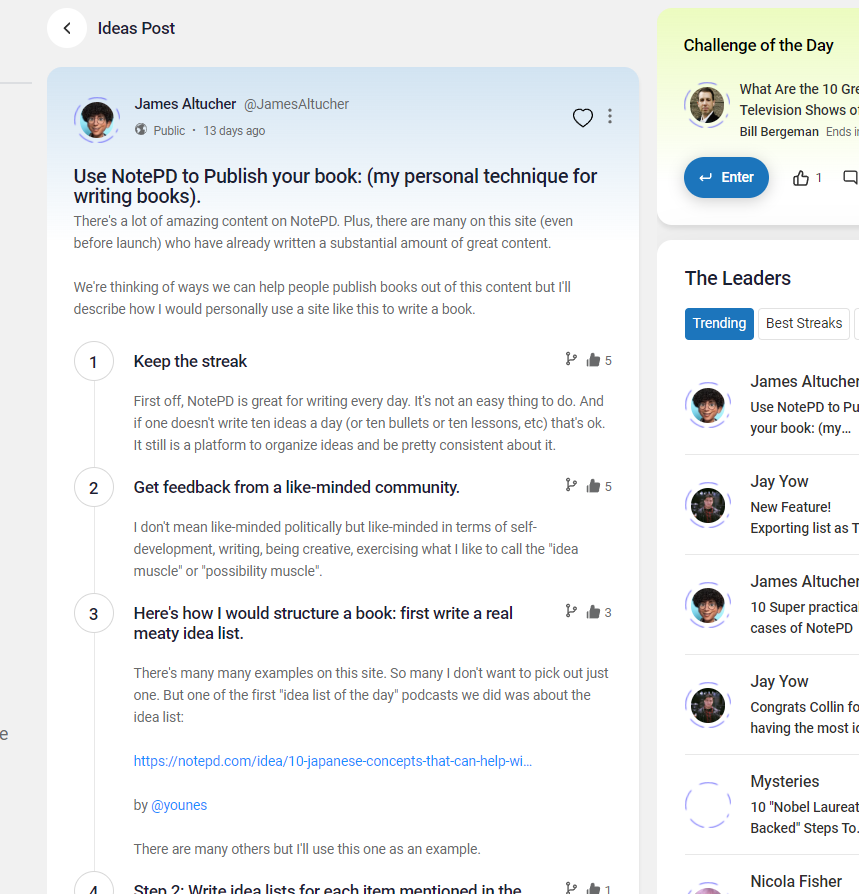Like the post with the heart icon
The height and width of the screenshot is (894, 859).
[583, 117]
